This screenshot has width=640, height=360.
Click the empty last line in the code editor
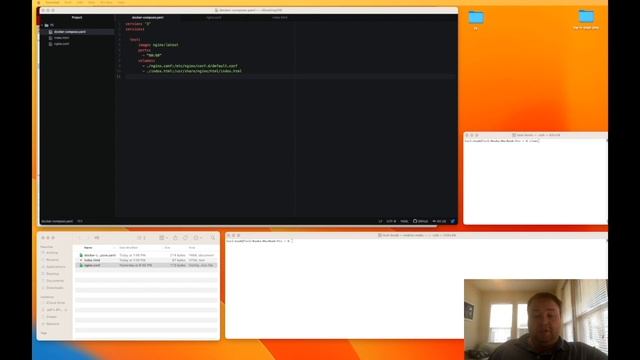pyautogui.click(x=290, y=76)
